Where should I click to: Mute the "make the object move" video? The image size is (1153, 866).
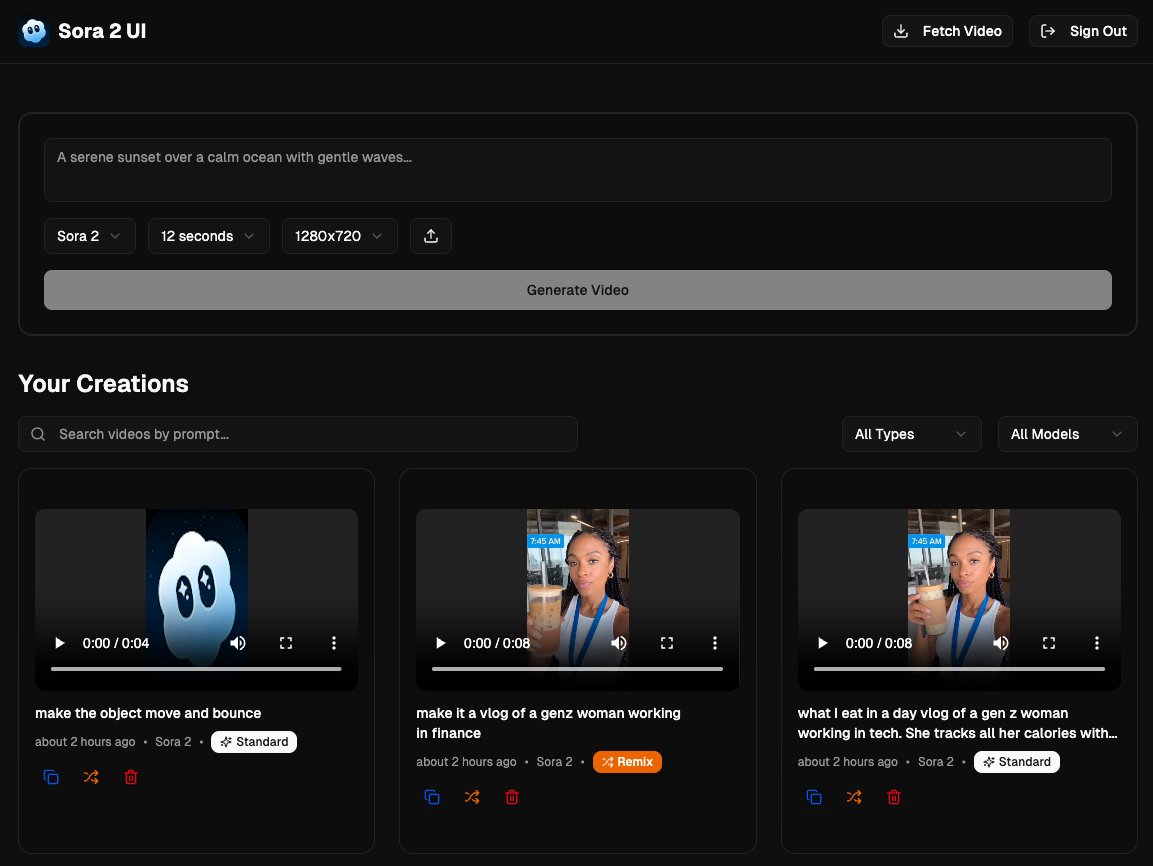(238, 643)
